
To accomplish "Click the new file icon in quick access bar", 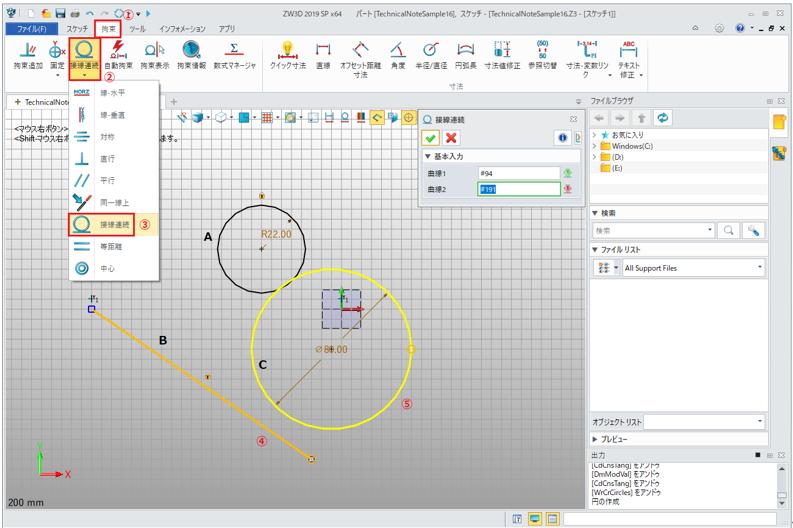I will point(31,14).
